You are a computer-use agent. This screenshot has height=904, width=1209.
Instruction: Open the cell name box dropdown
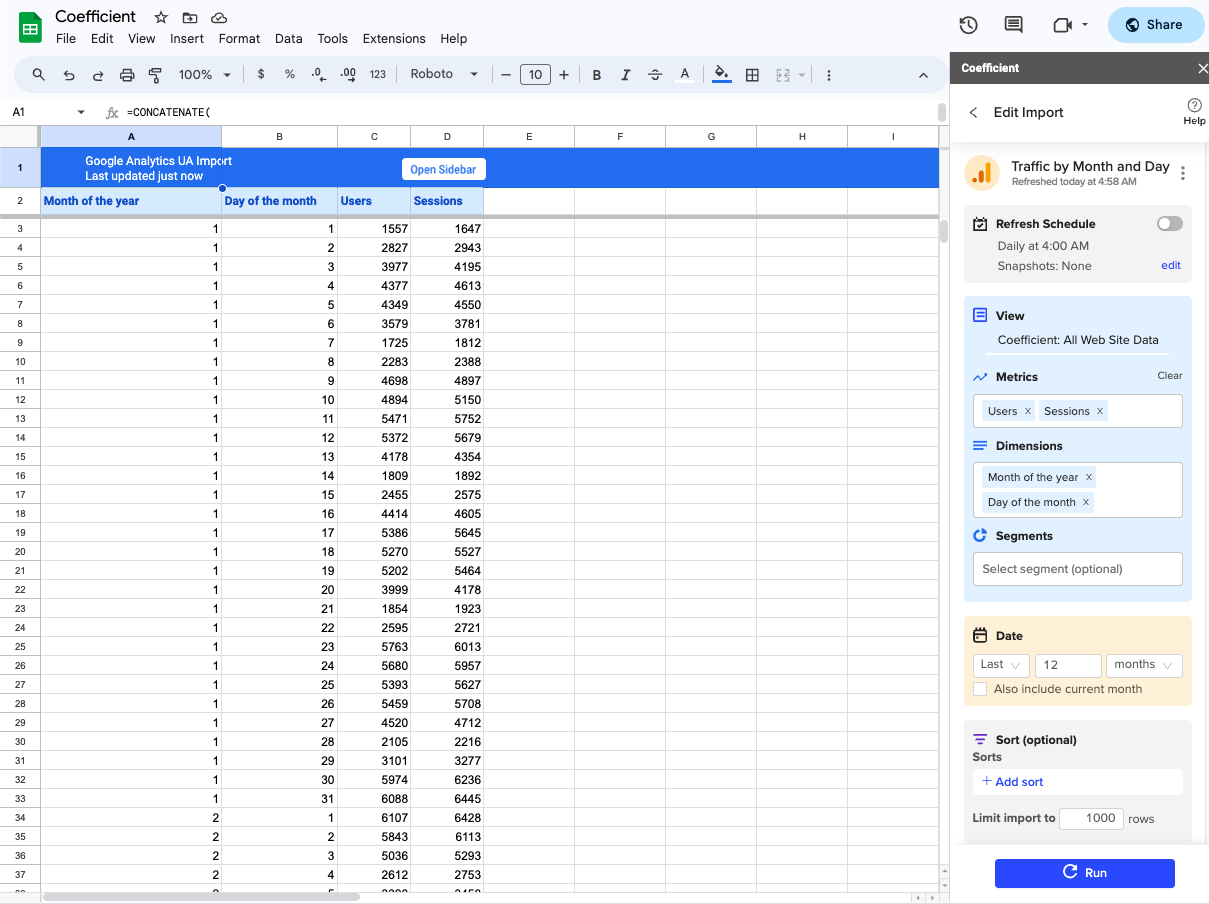pyautogui.click(x=81, y=112)
